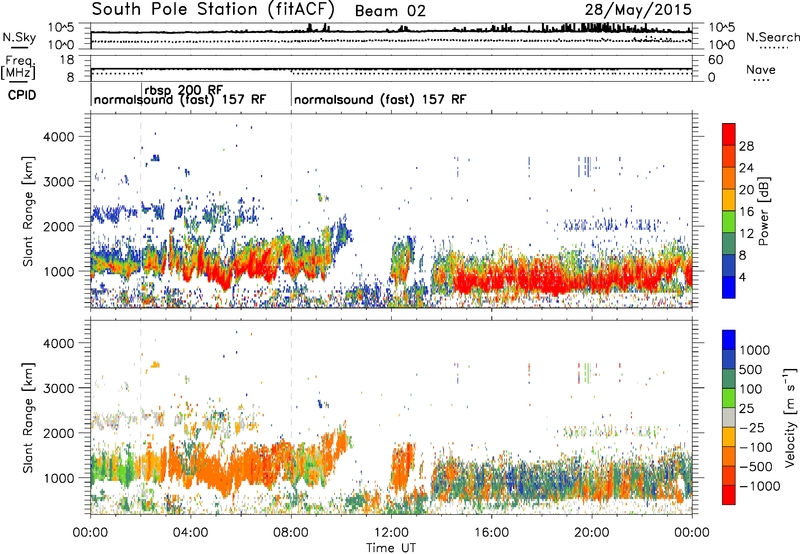
Task: Click the "Time UT" axis title
Action: tap(391, 548)
